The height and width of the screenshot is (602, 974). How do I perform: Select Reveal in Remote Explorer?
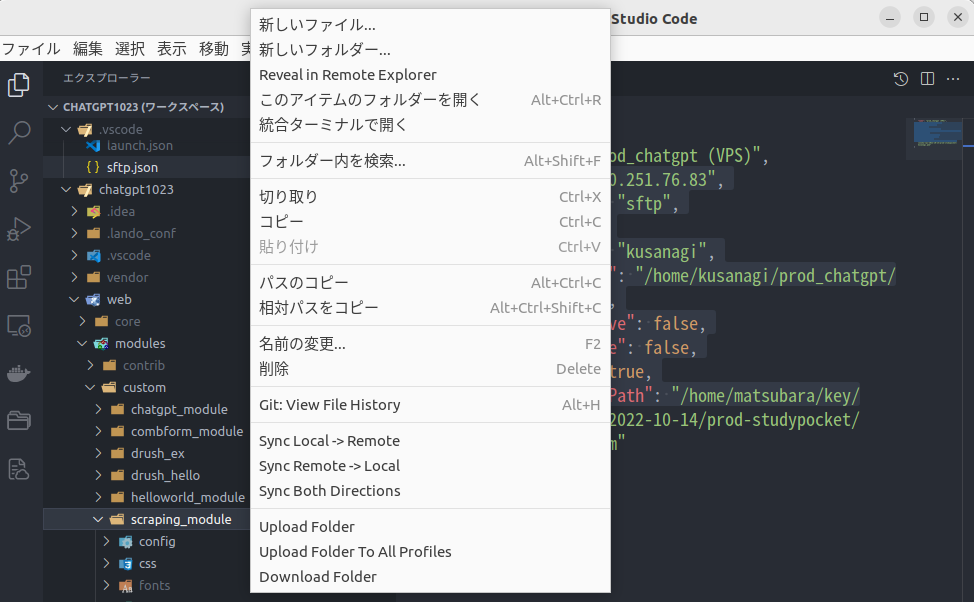coord(430,75)
